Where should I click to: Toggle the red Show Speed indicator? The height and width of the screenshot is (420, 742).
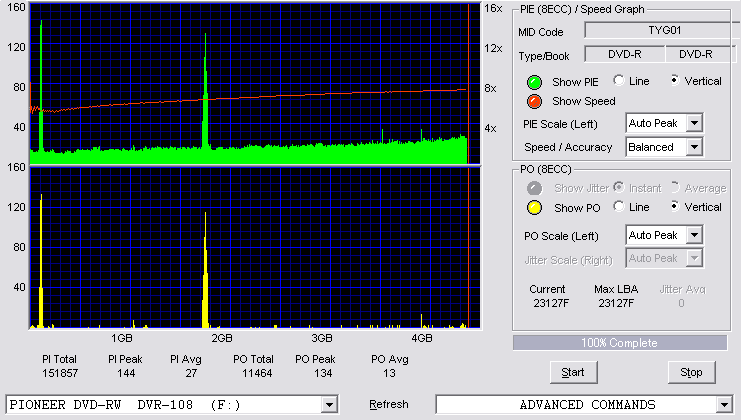point(534,101)
